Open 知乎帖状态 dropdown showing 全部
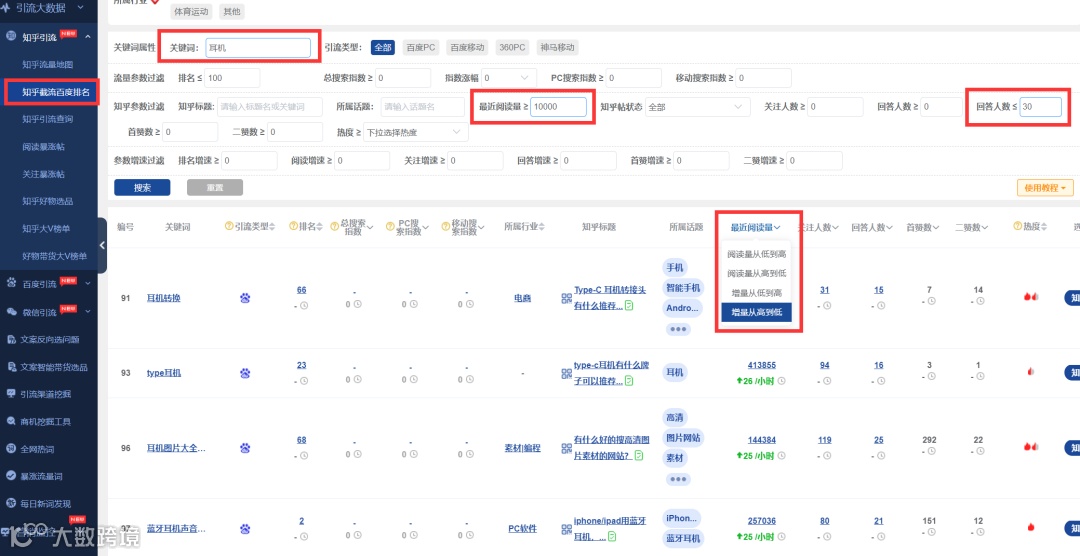Viewport: 1080px width, 556px height. (x=698, y=107)
